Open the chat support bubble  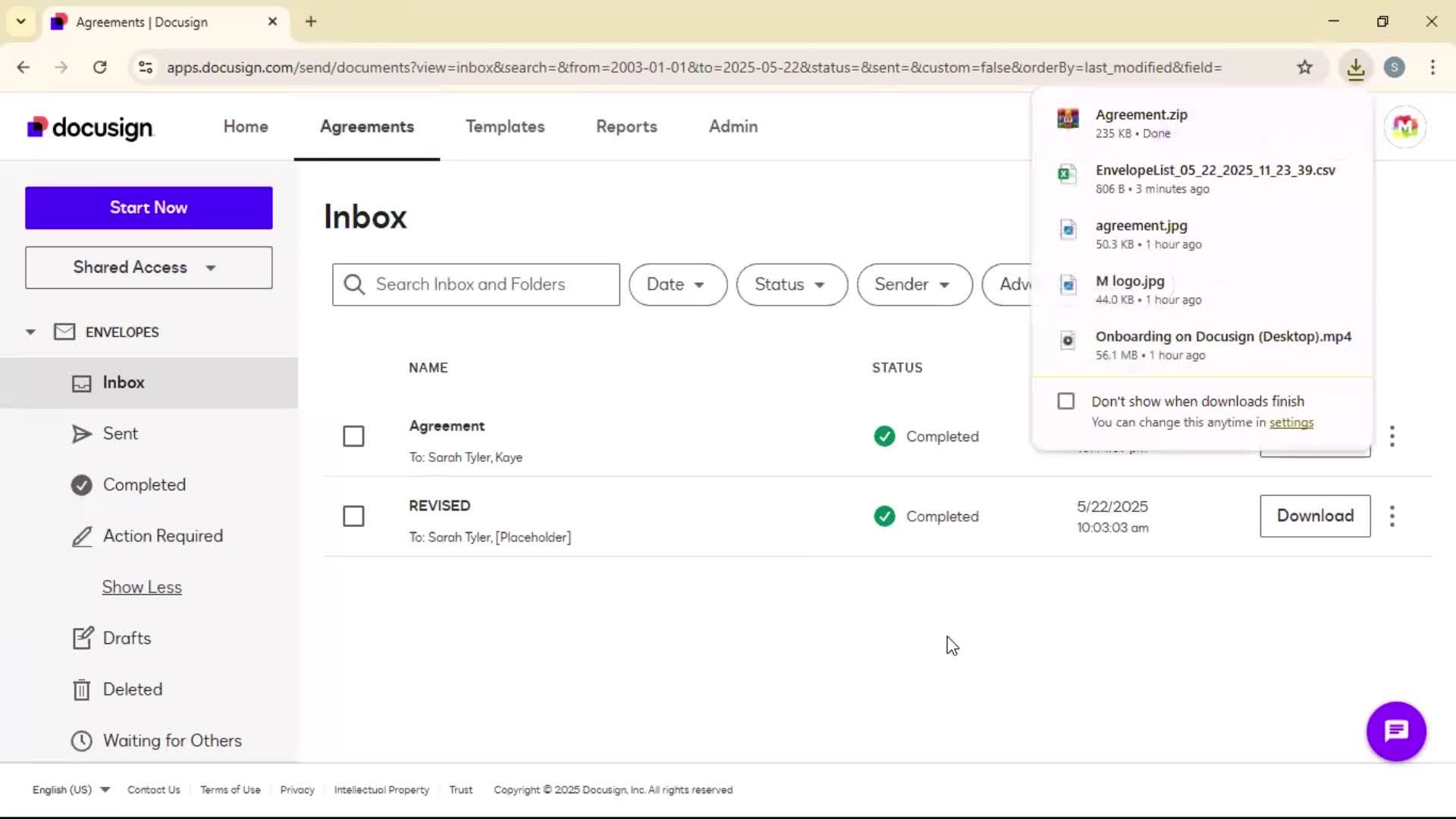(1396, 731)
